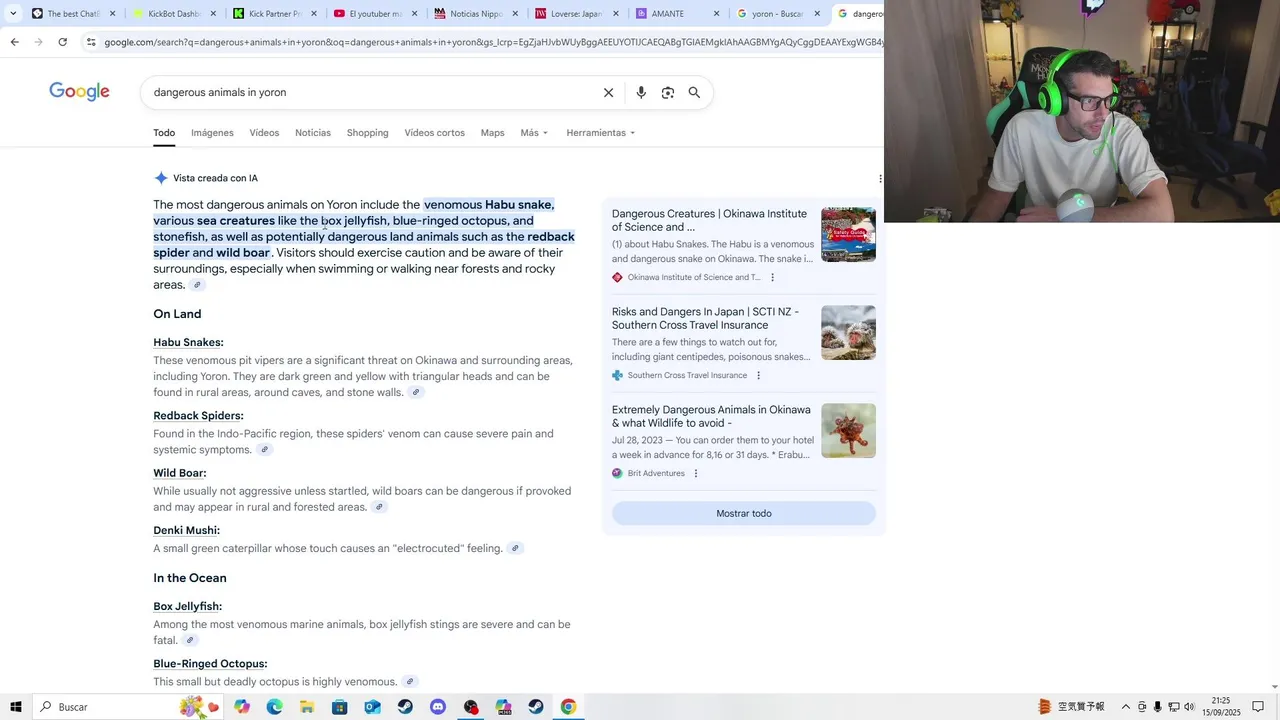Switch to AMANTE browser tab

point(677,14)
